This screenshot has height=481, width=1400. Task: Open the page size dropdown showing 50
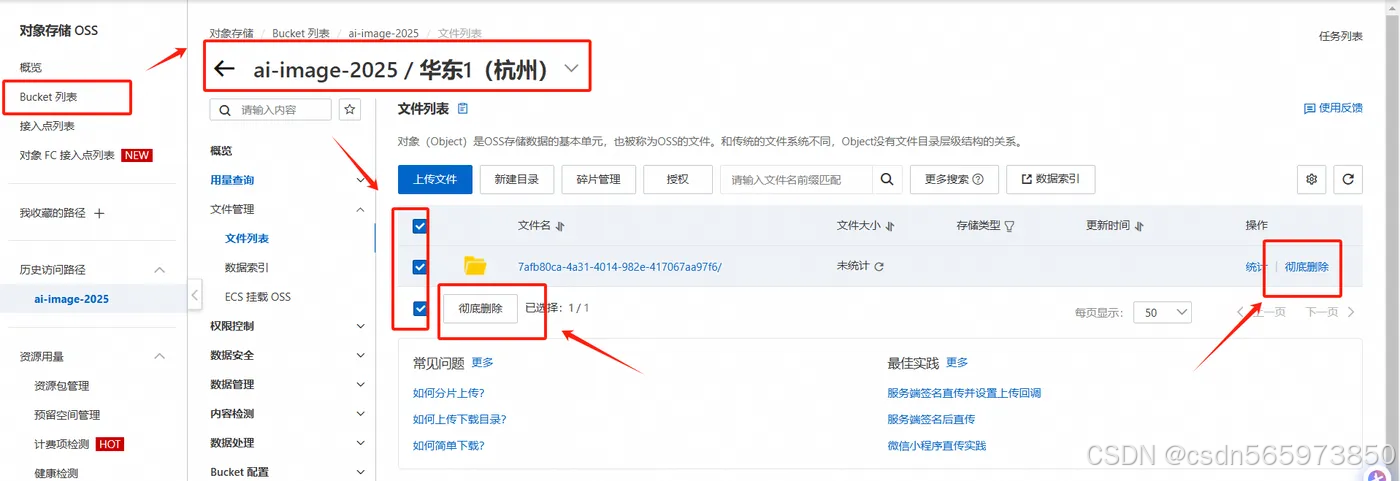(x=1162, y=312)
